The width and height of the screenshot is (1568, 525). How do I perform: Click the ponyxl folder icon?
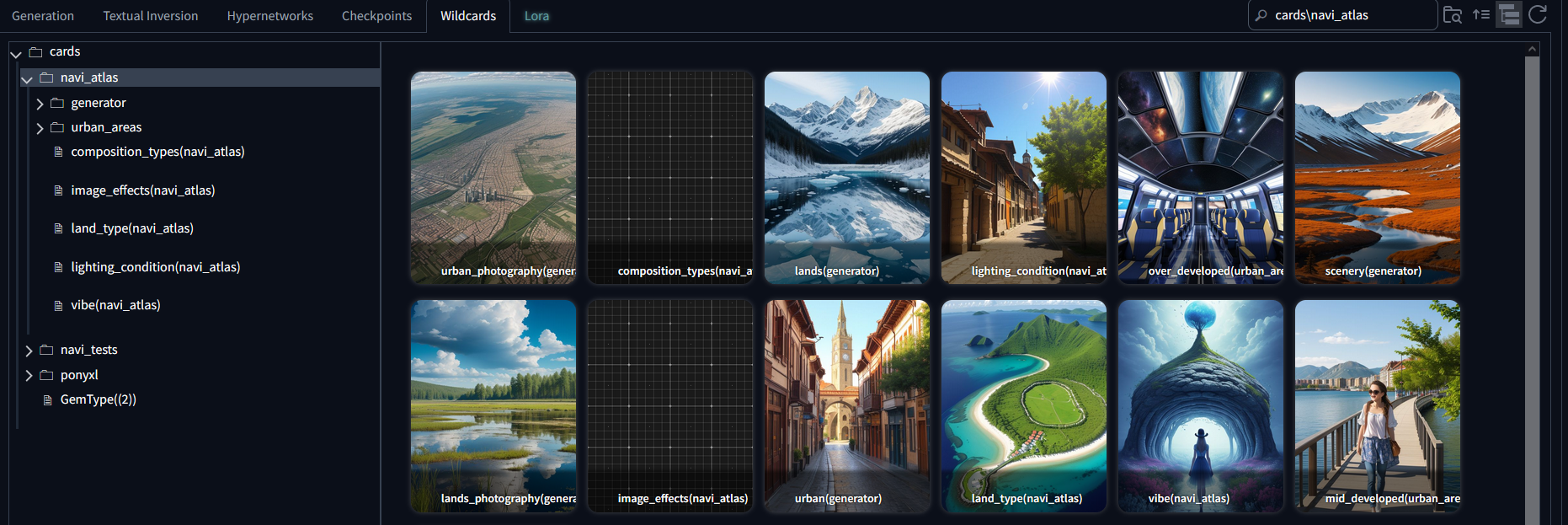46,375
